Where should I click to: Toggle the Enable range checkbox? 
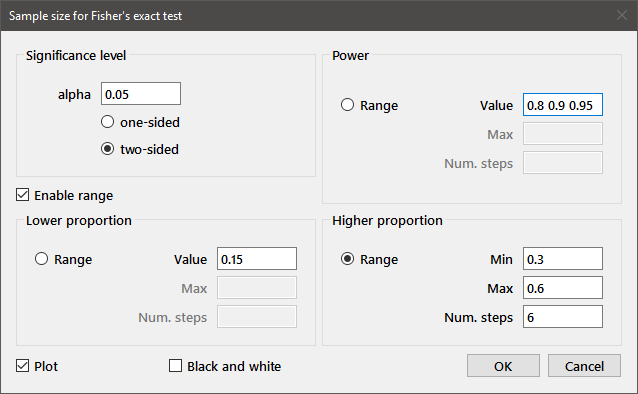(x=64, y=195)
